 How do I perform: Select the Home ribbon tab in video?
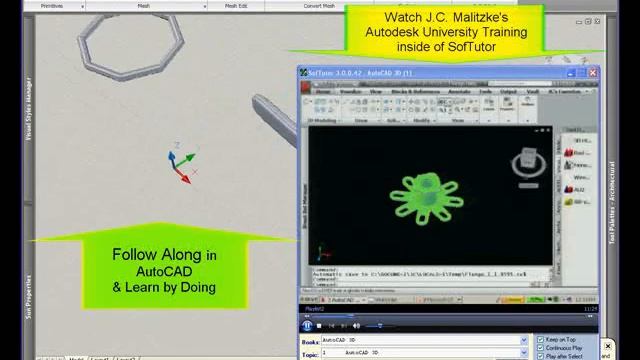click(x=323, y=92)
